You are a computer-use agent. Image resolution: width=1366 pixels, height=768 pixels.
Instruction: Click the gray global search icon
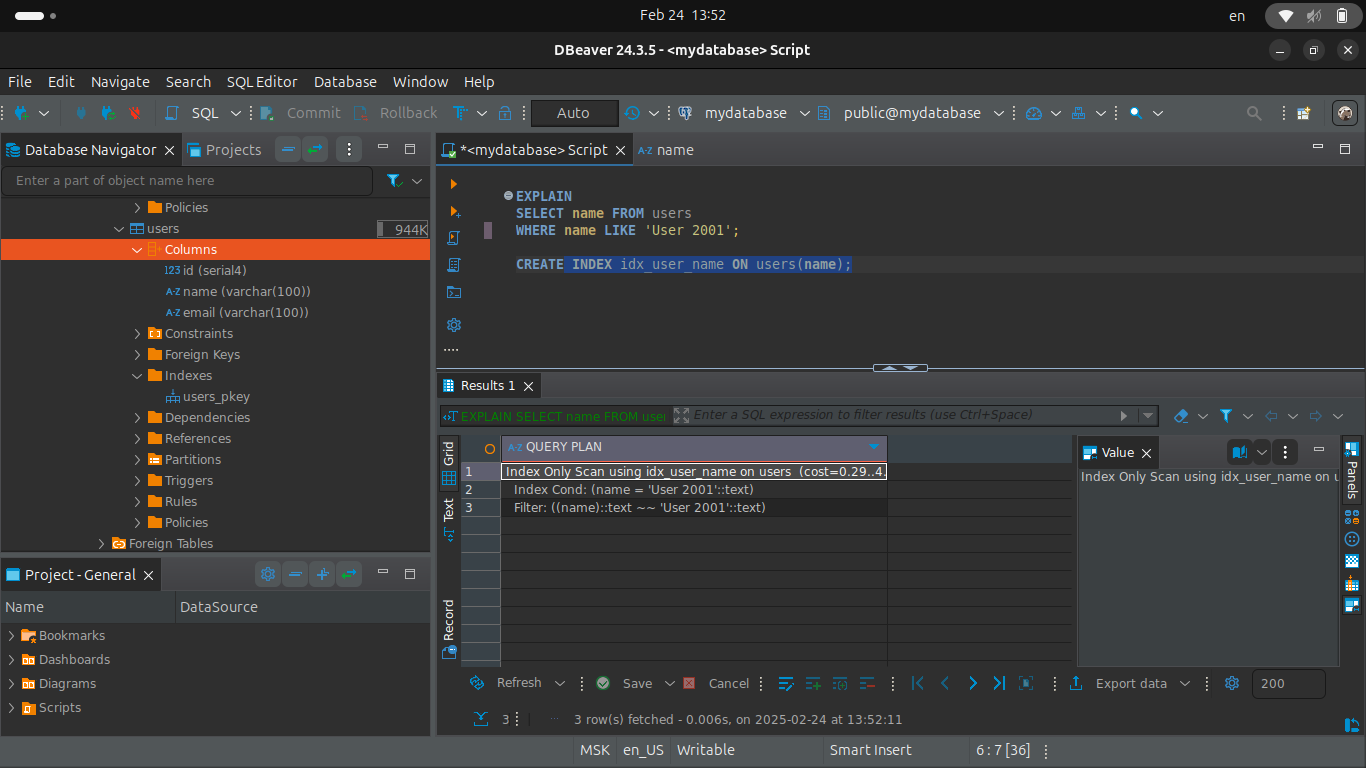pos(1253,113)
